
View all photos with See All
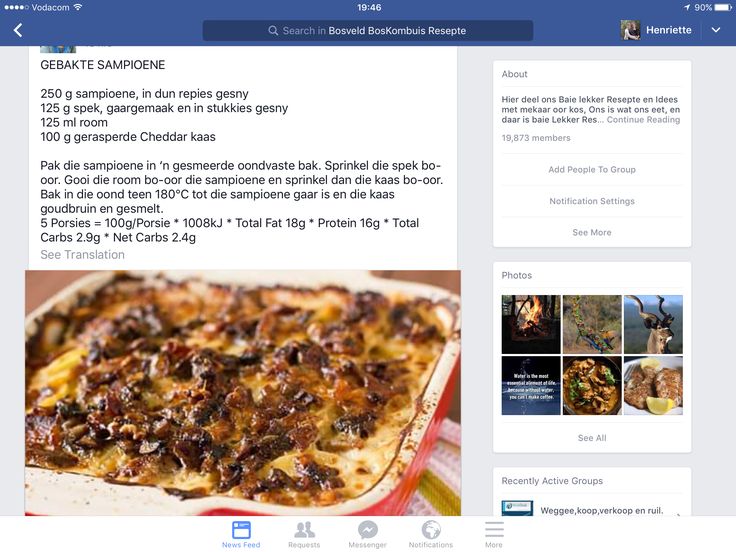(x=592, y=438)
